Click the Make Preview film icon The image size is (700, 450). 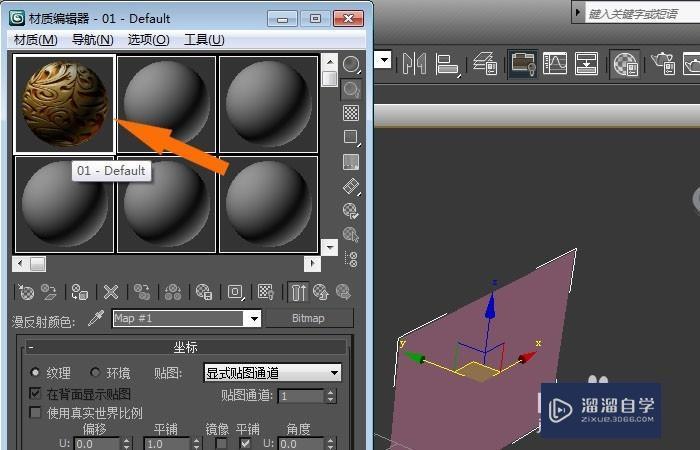(351, 186)
